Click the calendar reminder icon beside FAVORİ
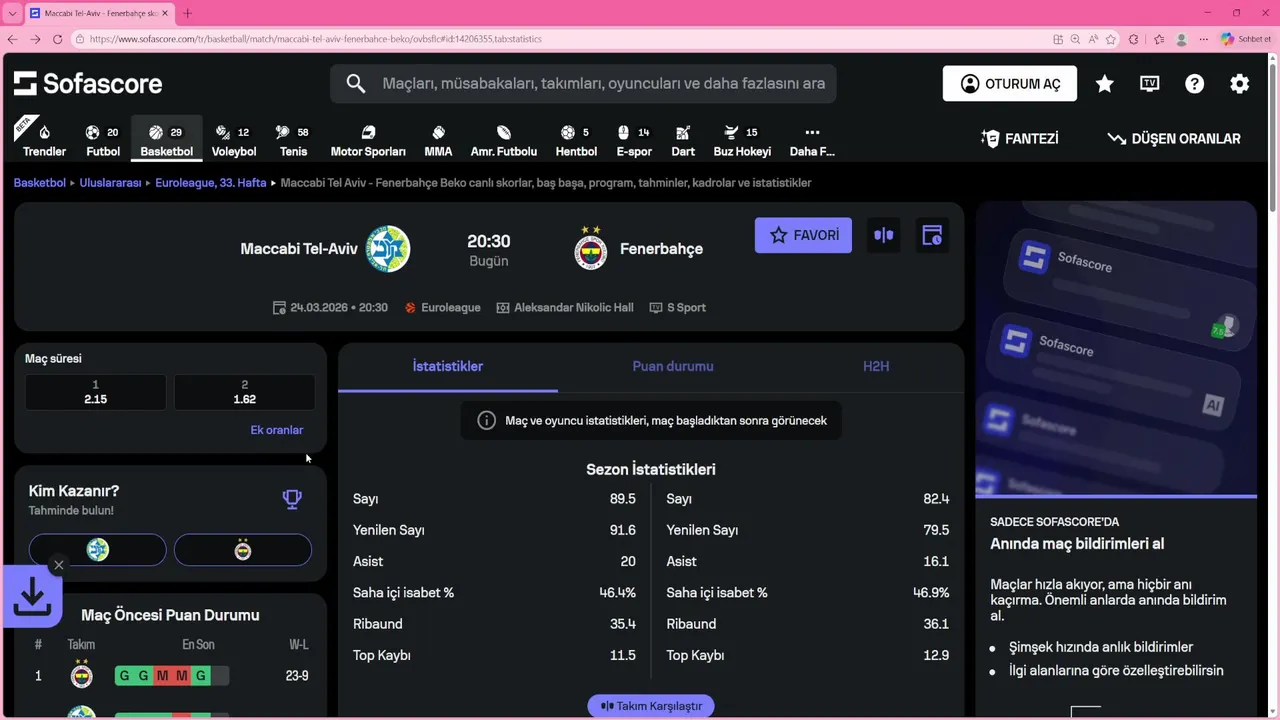The height and width of the screenshot is (720, 1280). (x=932, y=235)
